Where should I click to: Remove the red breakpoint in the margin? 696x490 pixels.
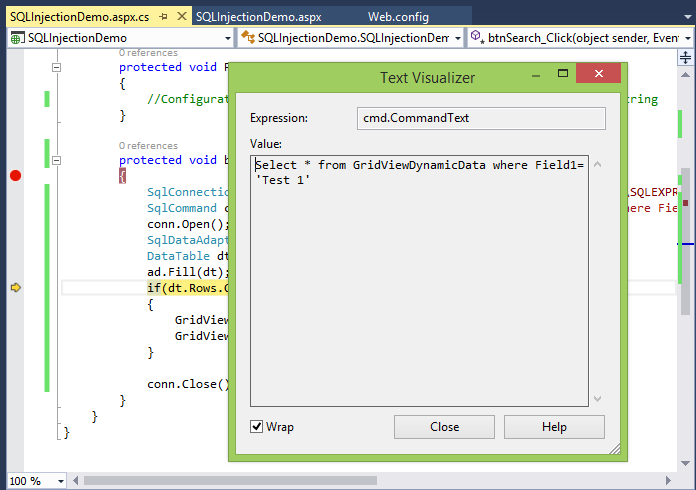click(x=16, y=176)
